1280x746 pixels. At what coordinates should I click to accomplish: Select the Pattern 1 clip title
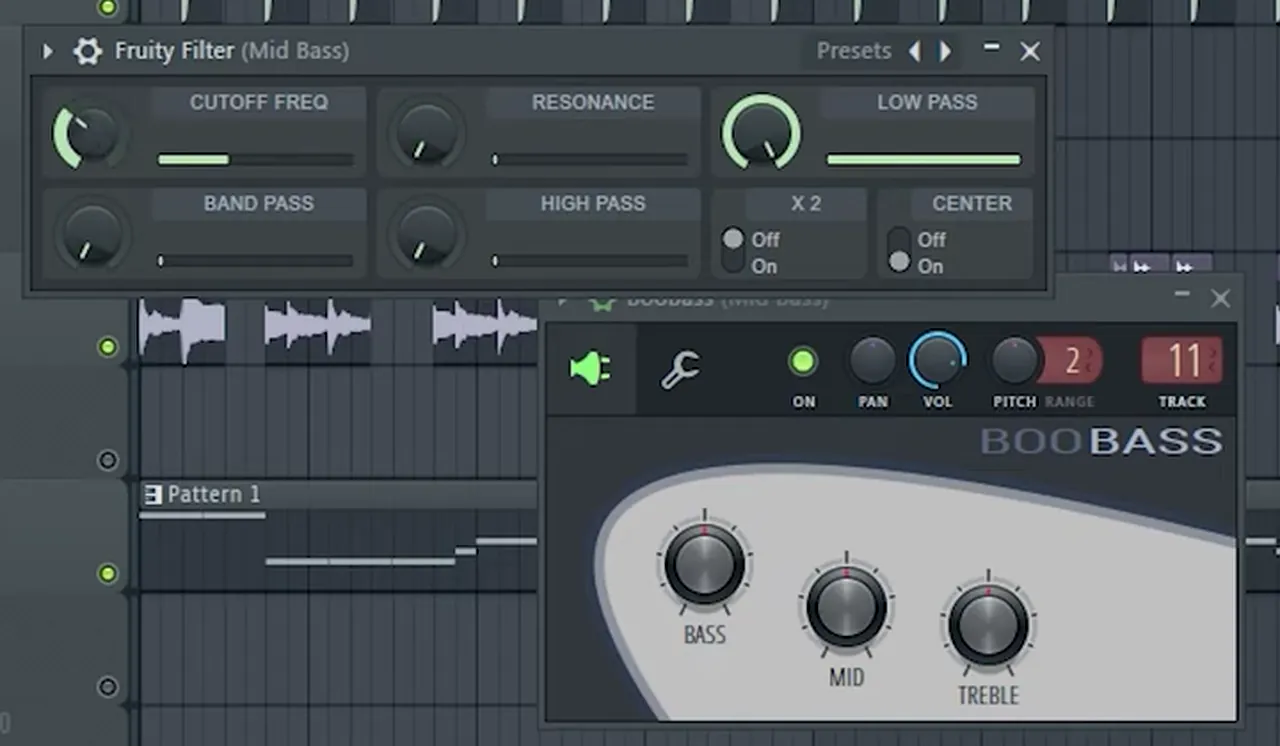tap(213, 494)
